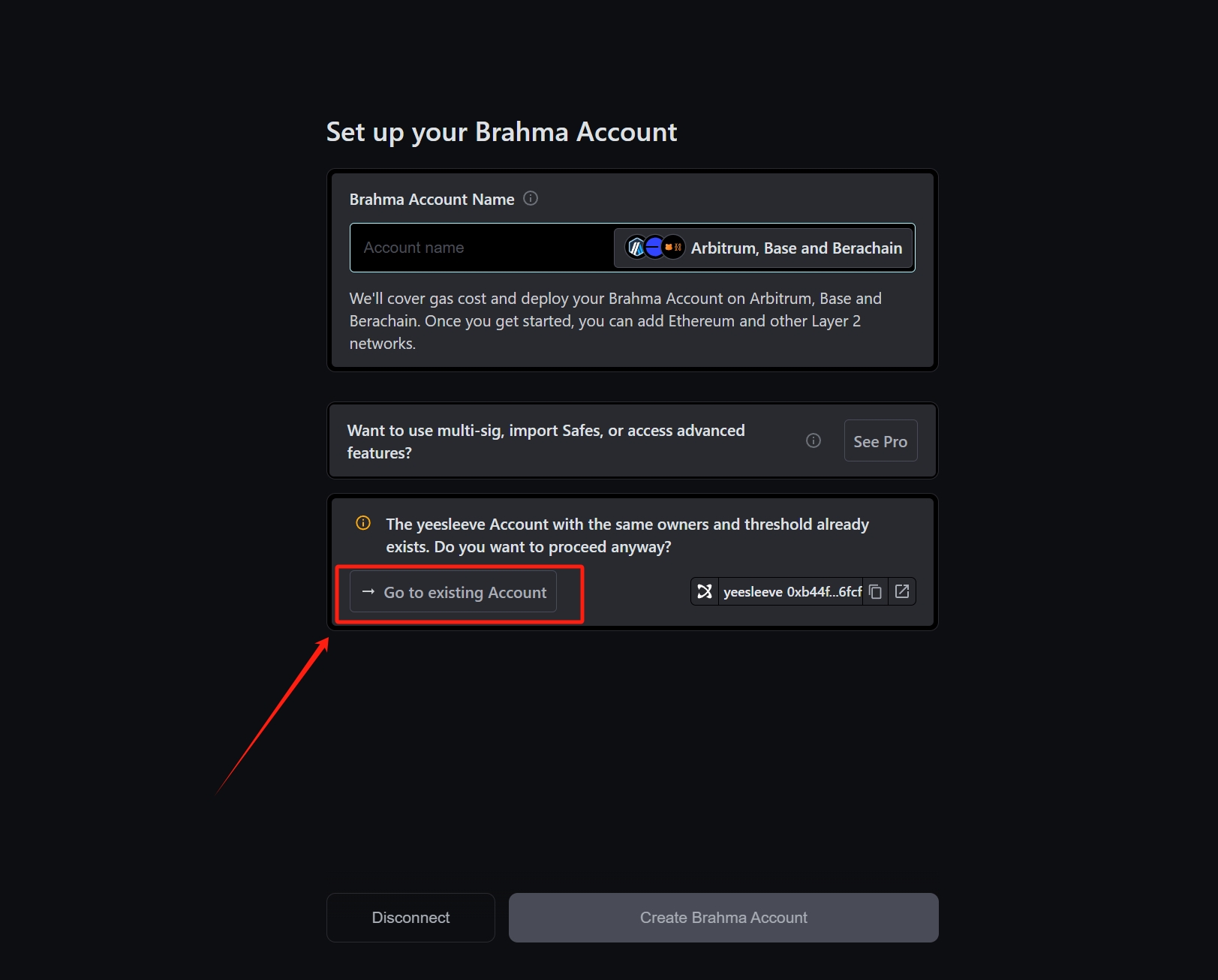
Task: Click the orange warning circle icon
Action: coord(363,523)
